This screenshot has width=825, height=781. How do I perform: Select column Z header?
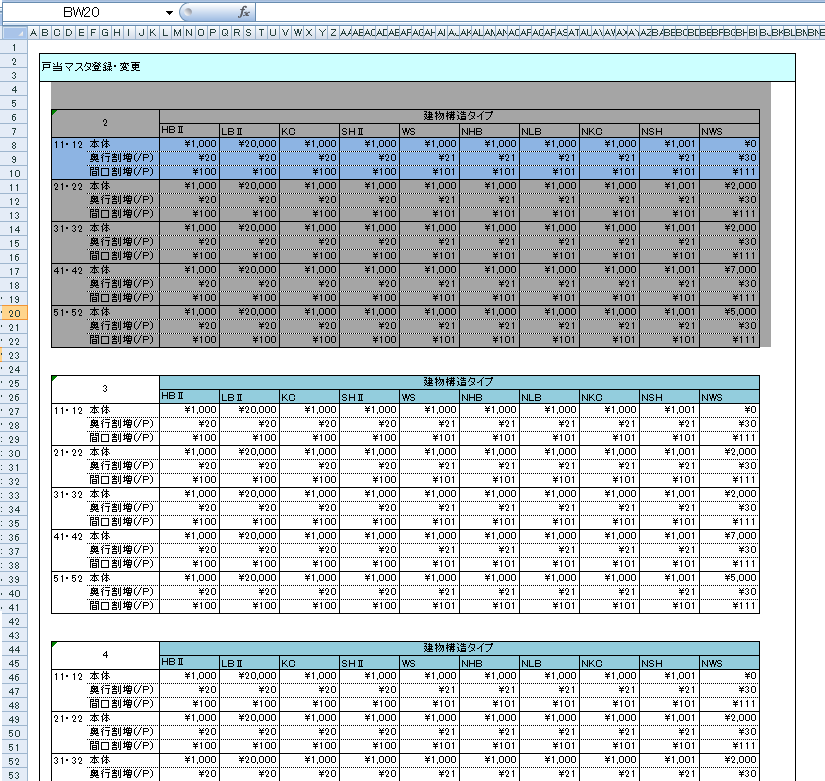(x=333, y=33)
